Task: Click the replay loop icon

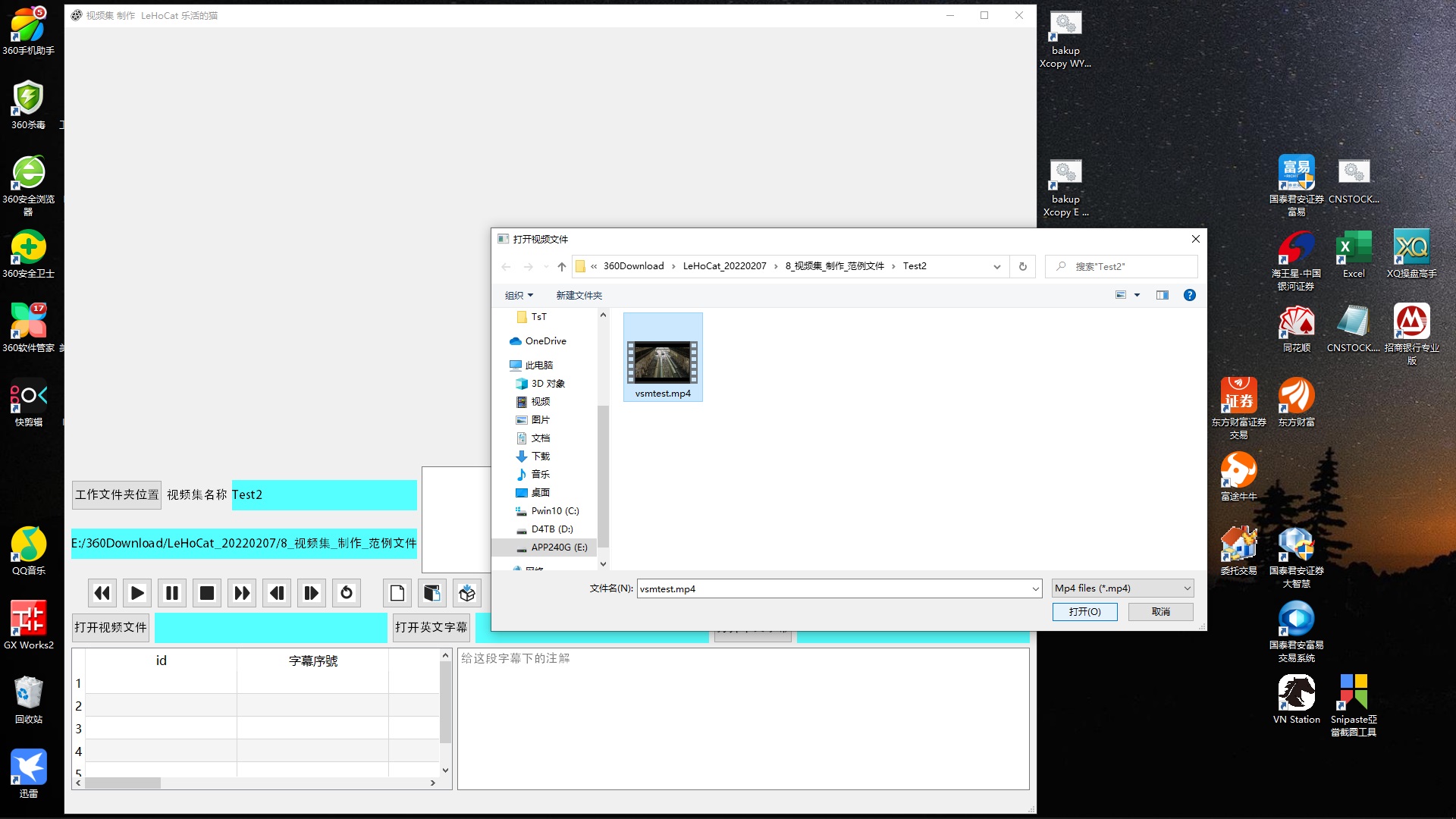Action: (x=347, y=593)
